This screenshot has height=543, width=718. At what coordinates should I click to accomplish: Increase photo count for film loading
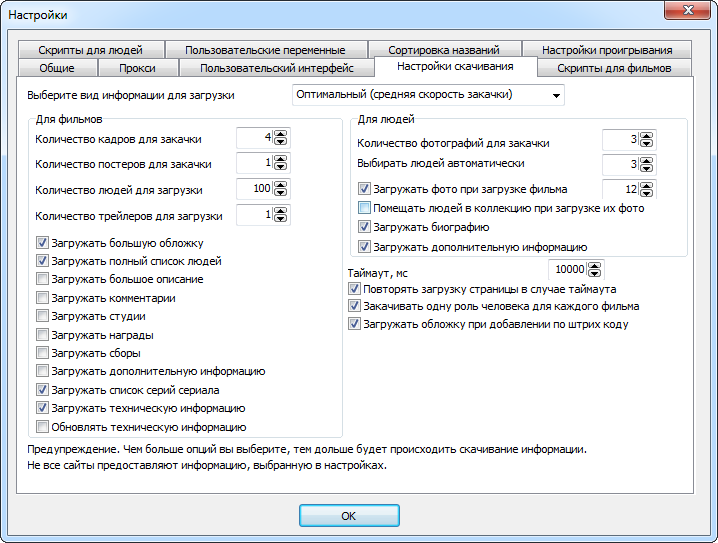(647, 185)
